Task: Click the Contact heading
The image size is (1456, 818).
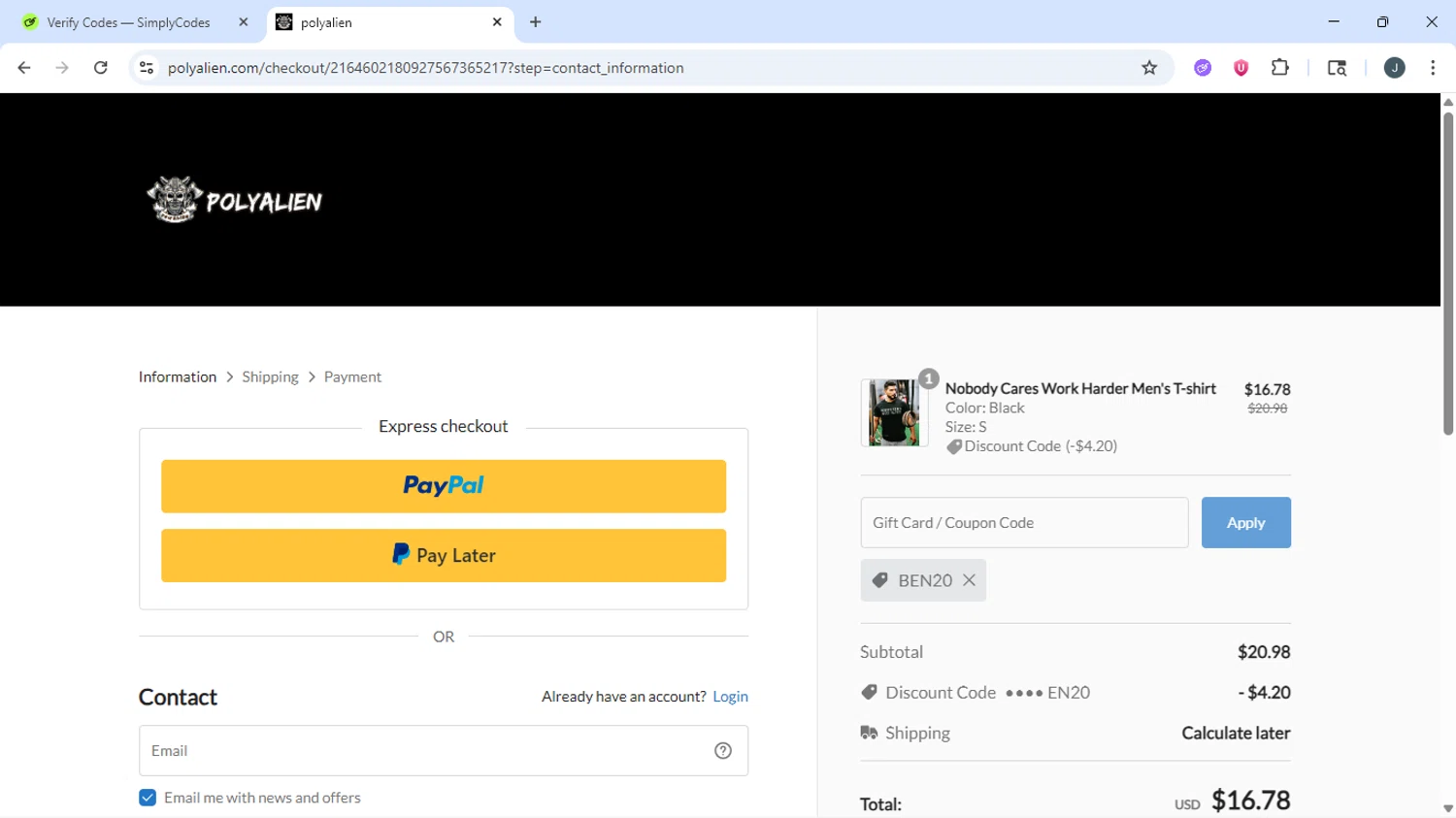Action: [178, 697]
